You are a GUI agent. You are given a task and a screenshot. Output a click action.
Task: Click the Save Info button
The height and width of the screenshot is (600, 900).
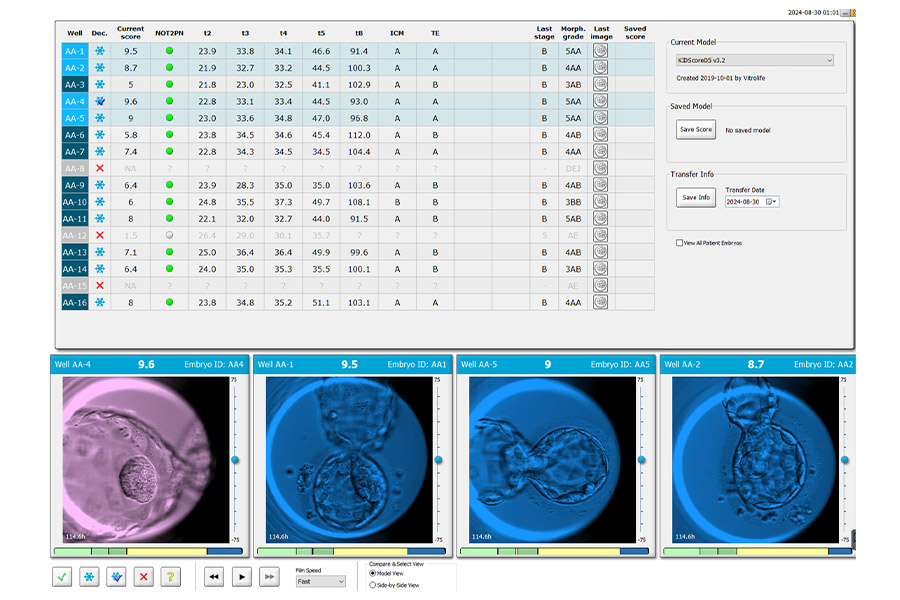(696, 197)
